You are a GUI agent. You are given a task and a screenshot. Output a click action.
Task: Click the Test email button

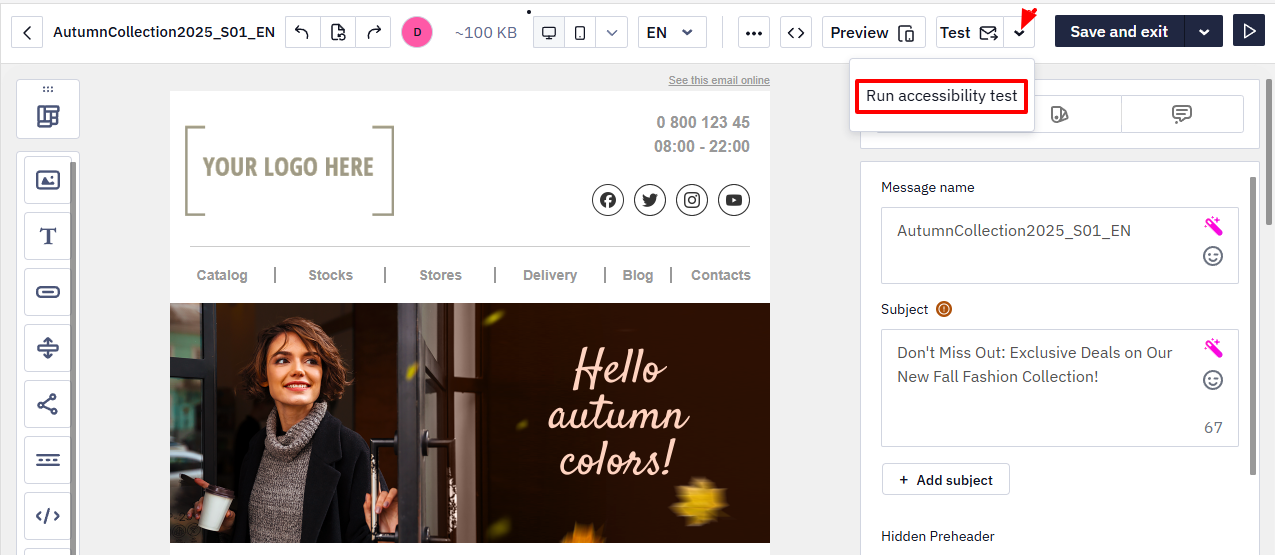coord(970,32)
